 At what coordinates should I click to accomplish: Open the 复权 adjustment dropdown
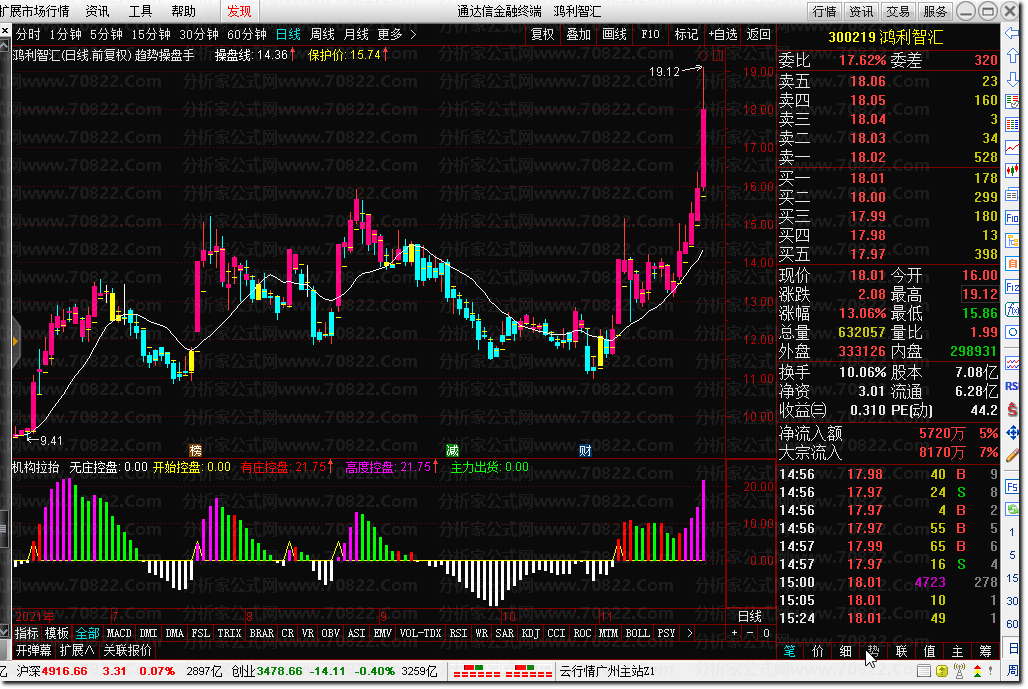tap(542, 34)
